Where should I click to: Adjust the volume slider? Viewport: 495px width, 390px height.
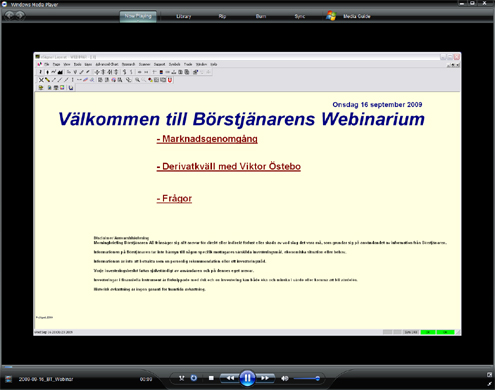pos(307,378)
